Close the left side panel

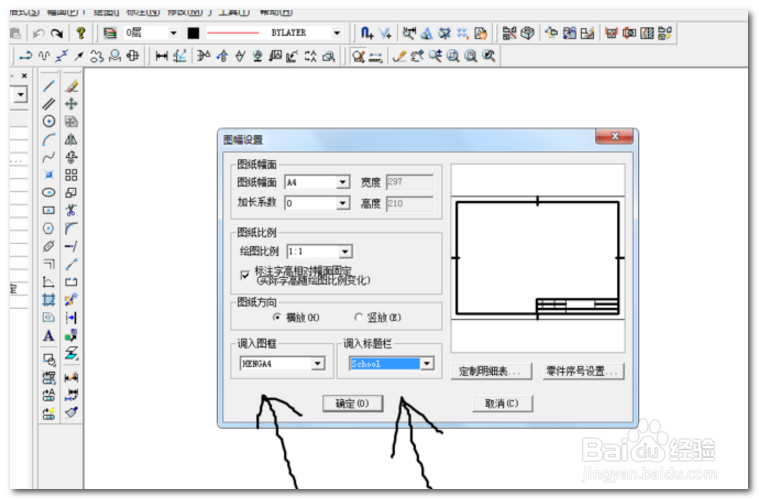pos(24,76)
